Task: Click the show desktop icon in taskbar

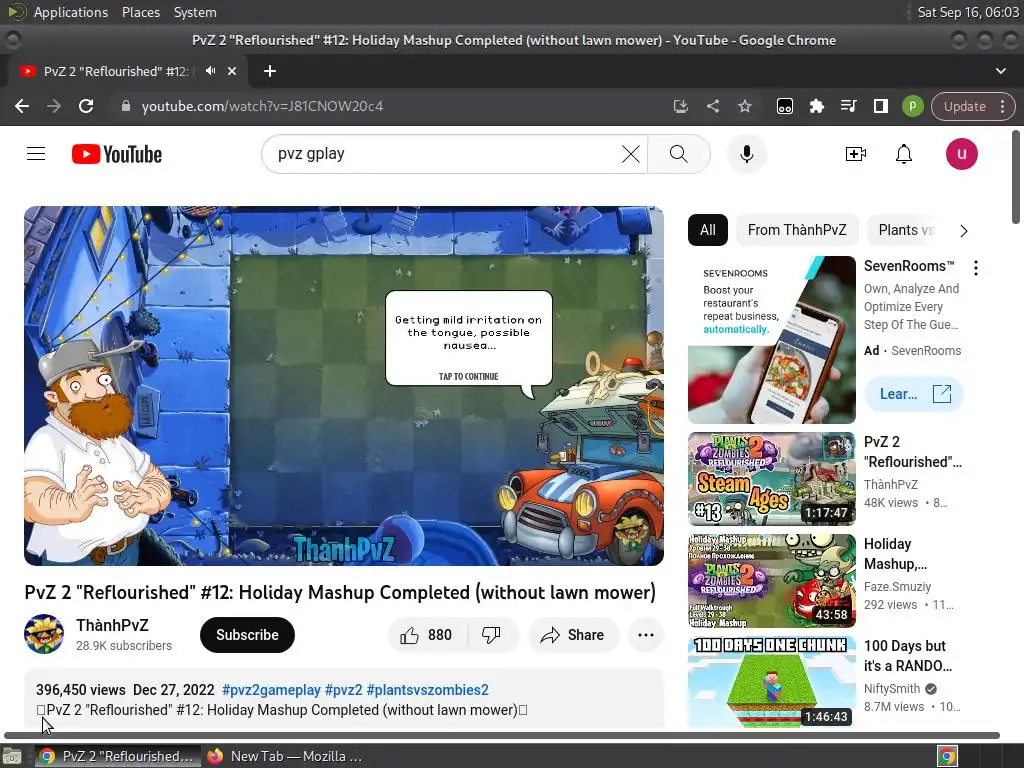Action: [x=12, y=756]
